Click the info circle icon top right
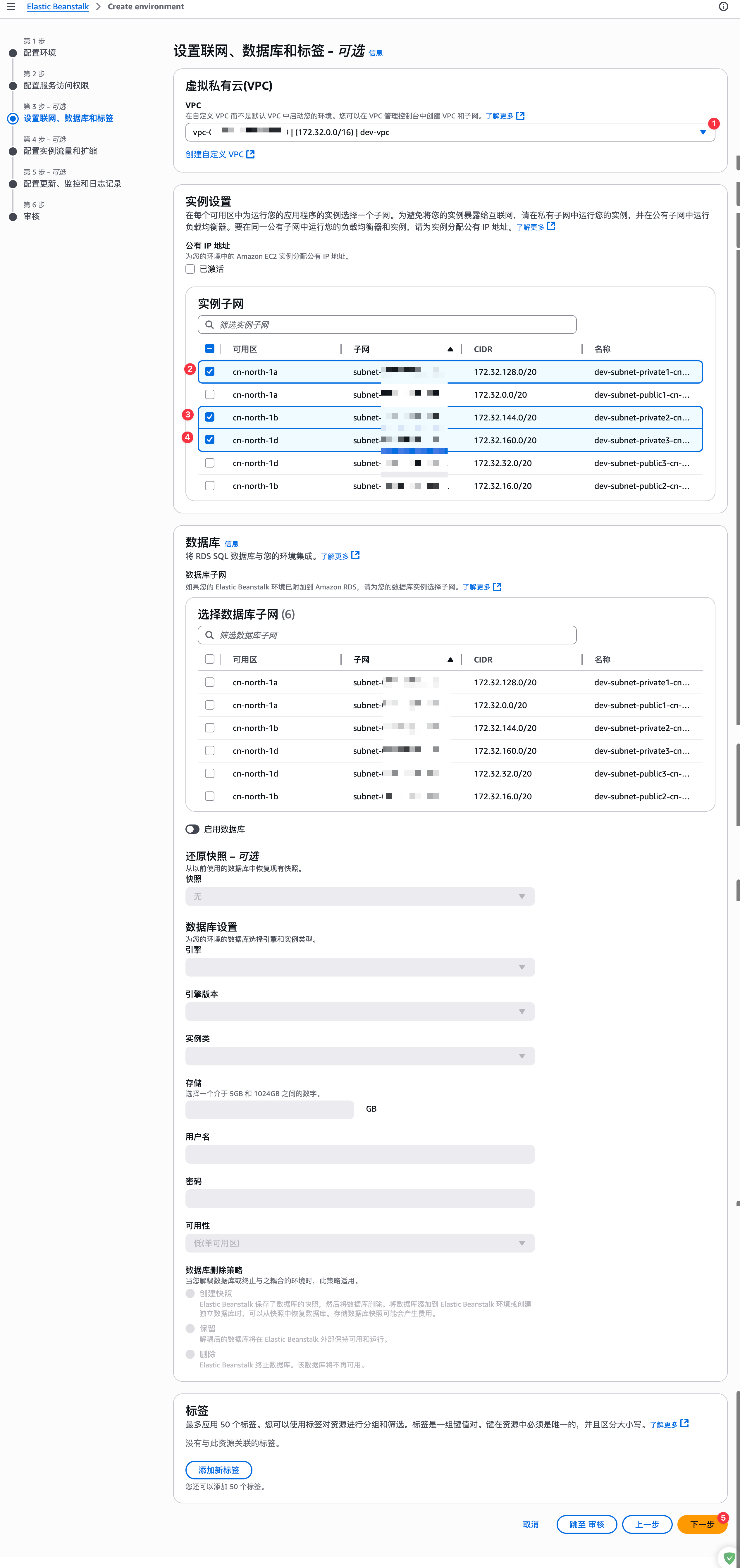The width and height of the screenshot is (740, 1568). click(723, 7)
